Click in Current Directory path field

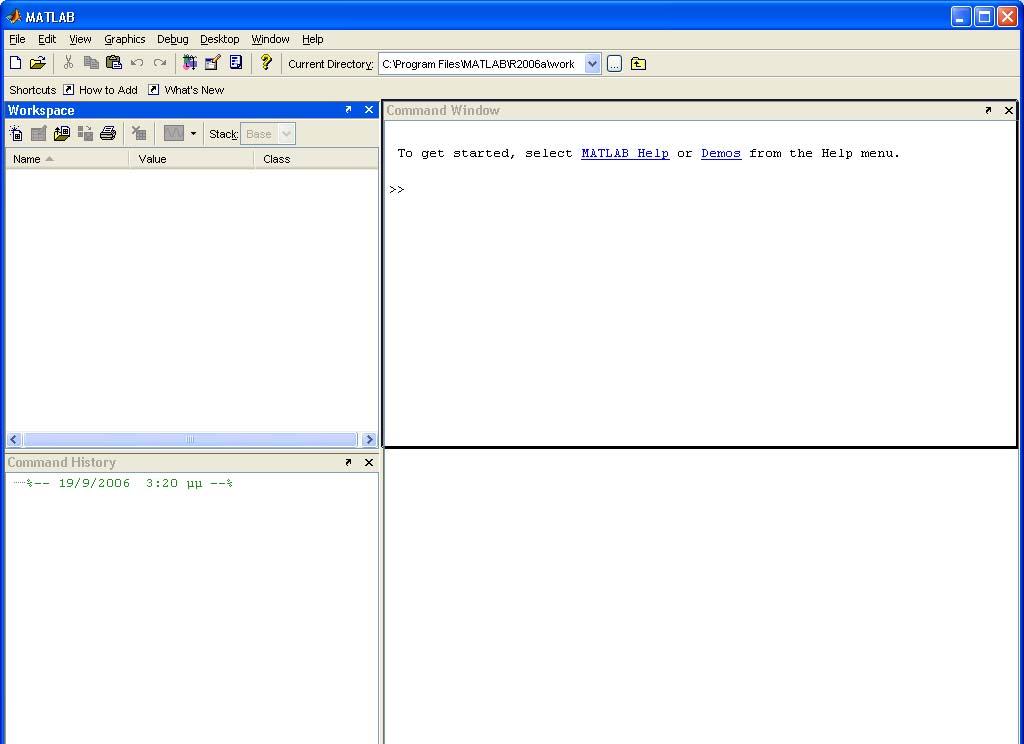(482, 64)
